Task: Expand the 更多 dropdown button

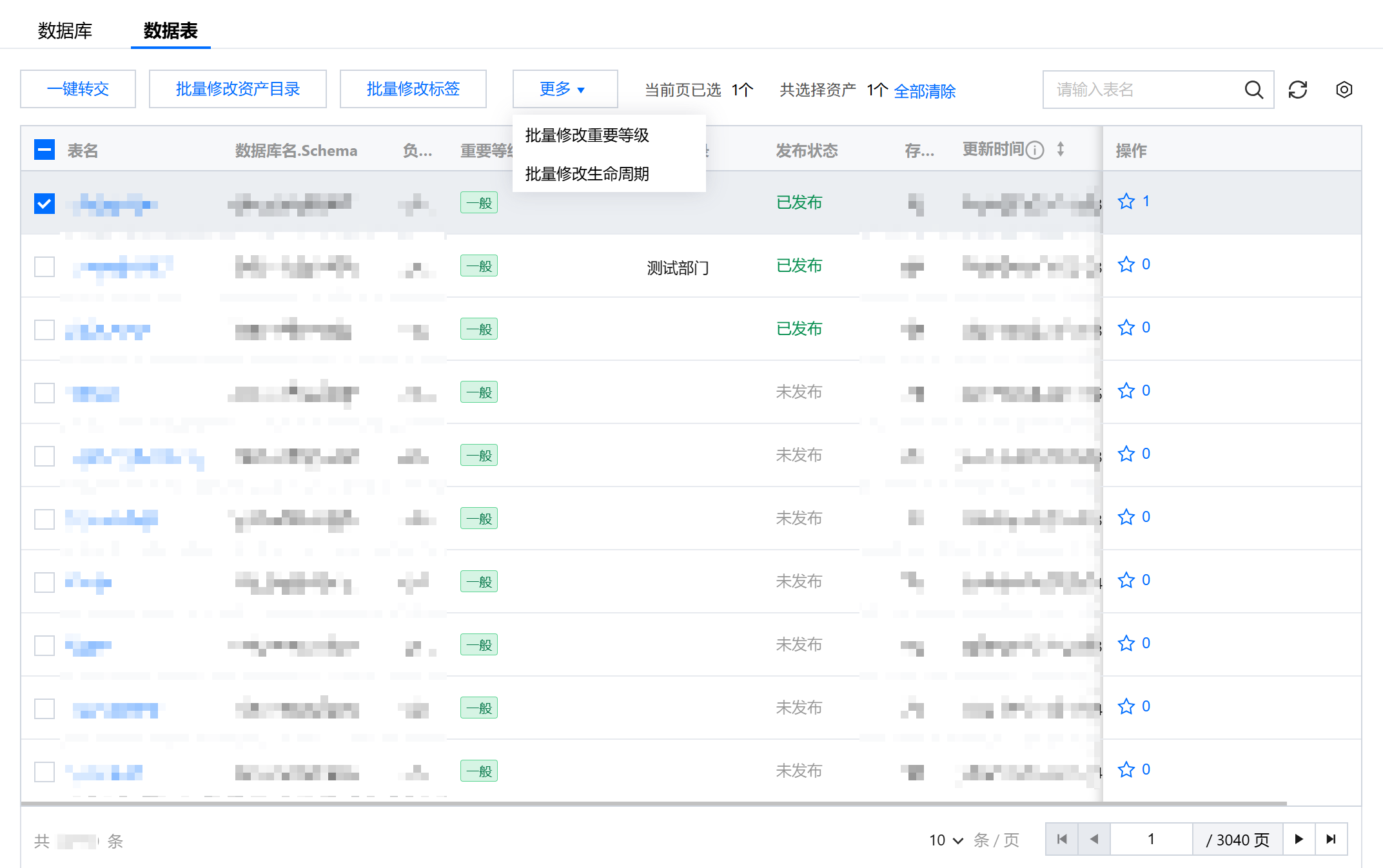Action: click(564, 89)
